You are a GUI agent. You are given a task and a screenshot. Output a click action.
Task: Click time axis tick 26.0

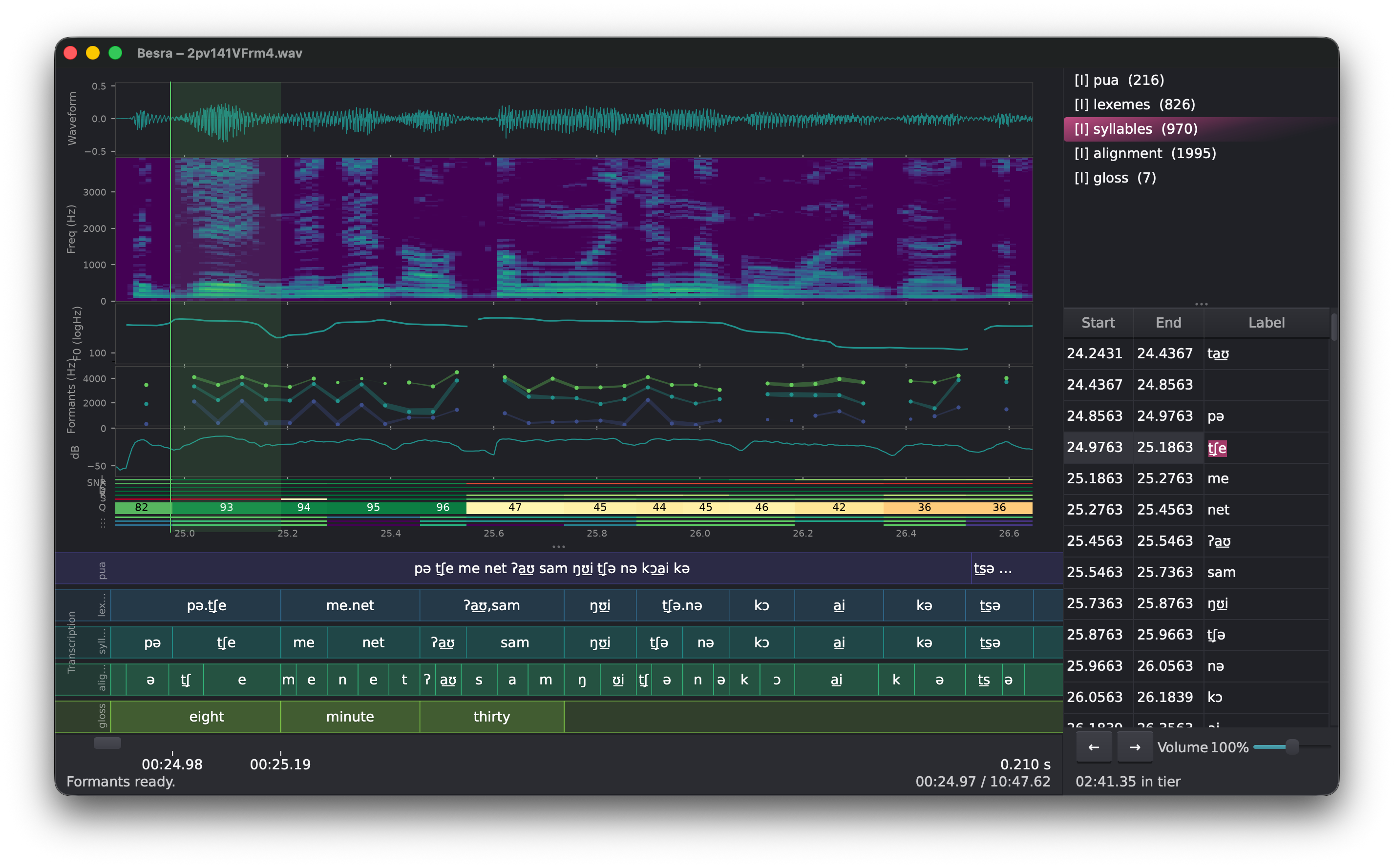[699, 533]
